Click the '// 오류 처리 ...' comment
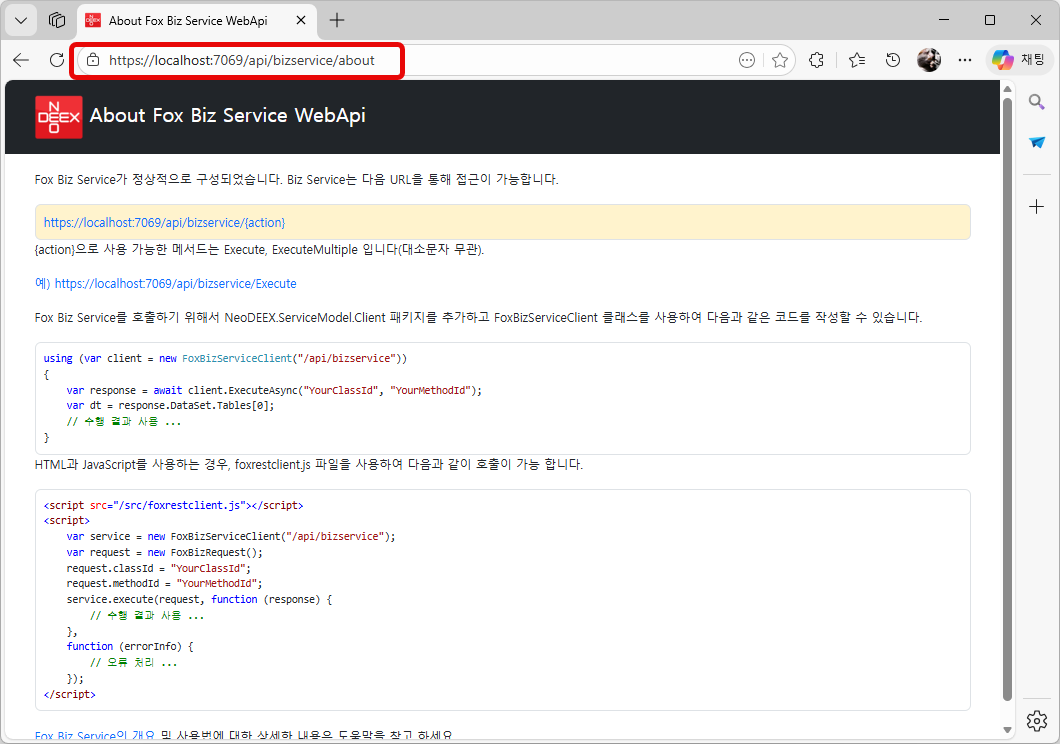 (133, 662)
